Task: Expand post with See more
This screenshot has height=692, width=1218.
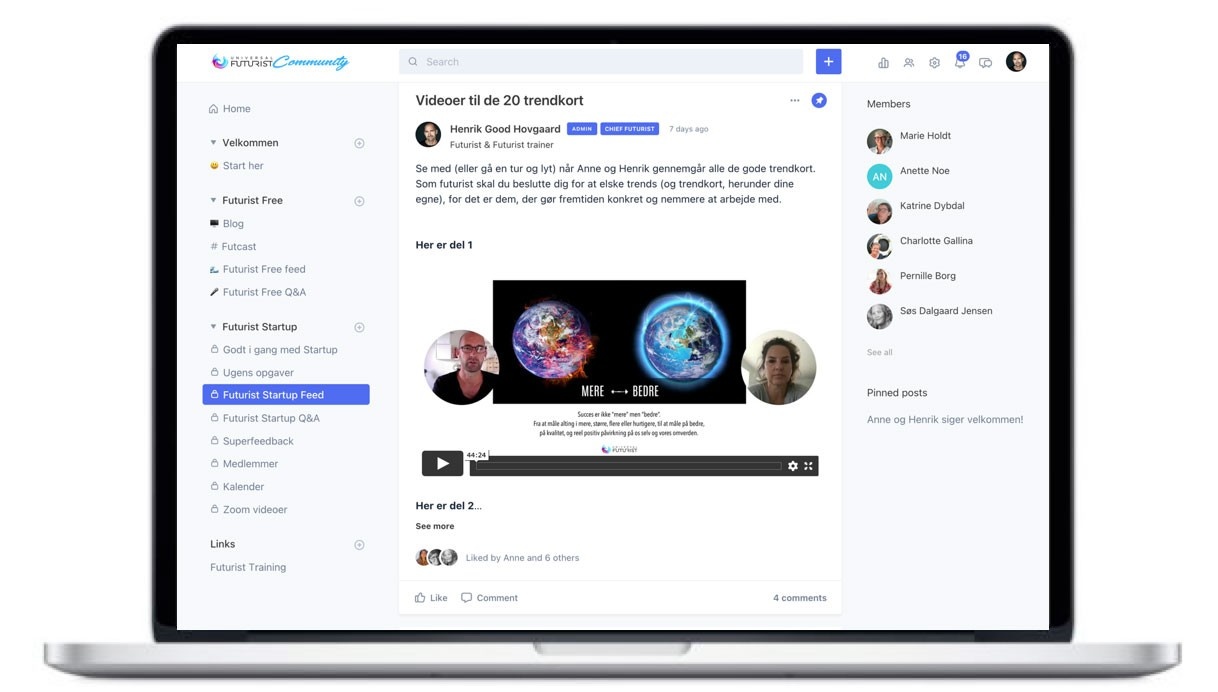Action: pos(435,526)
